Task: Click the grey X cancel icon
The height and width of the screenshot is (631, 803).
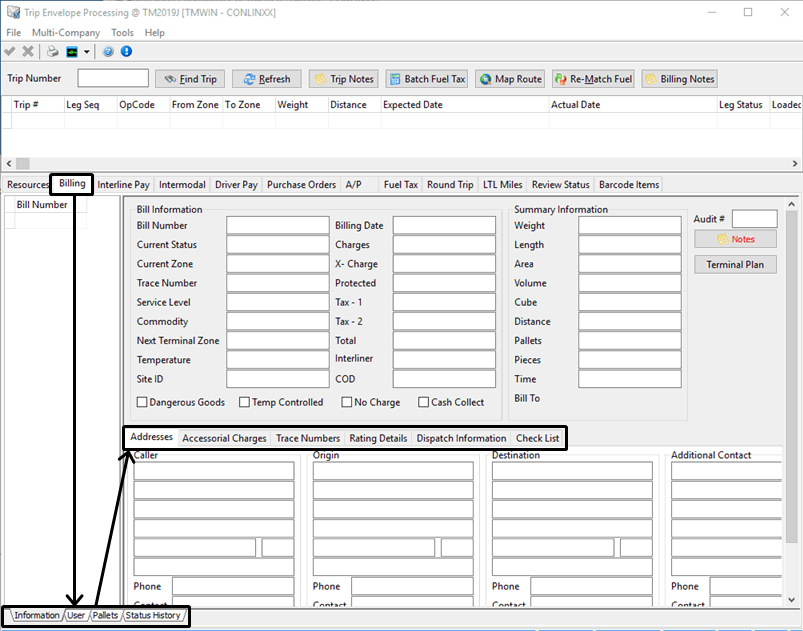Action: tap(28, 51)
